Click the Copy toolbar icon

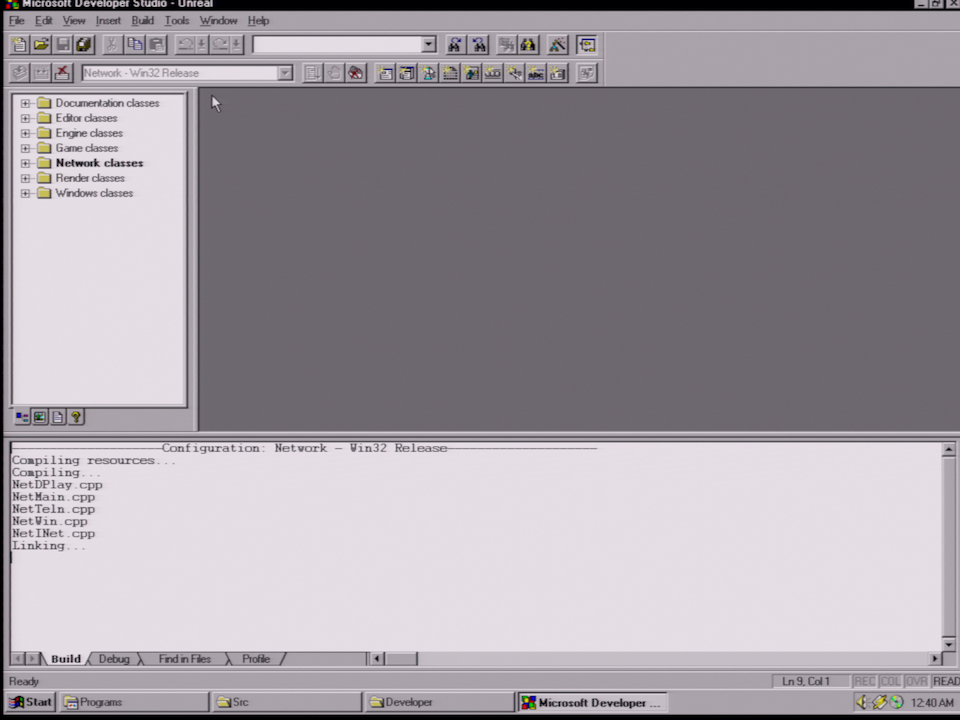(134, 45)
